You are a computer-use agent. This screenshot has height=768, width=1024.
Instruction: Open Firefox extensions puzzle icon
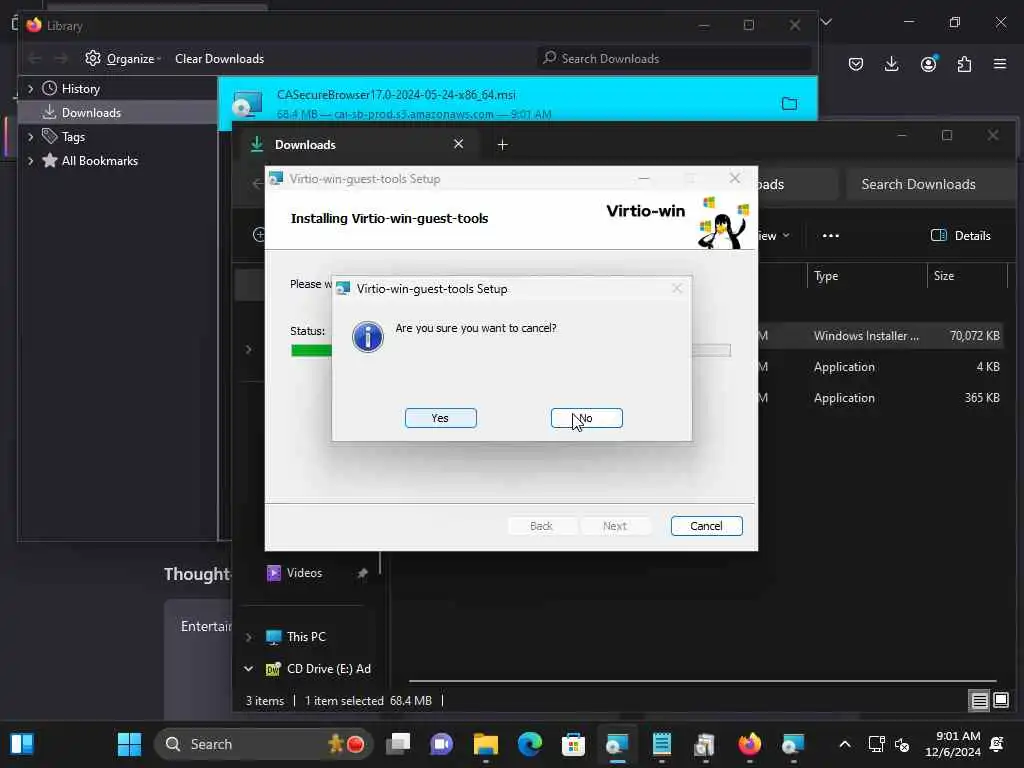[964, 64]
